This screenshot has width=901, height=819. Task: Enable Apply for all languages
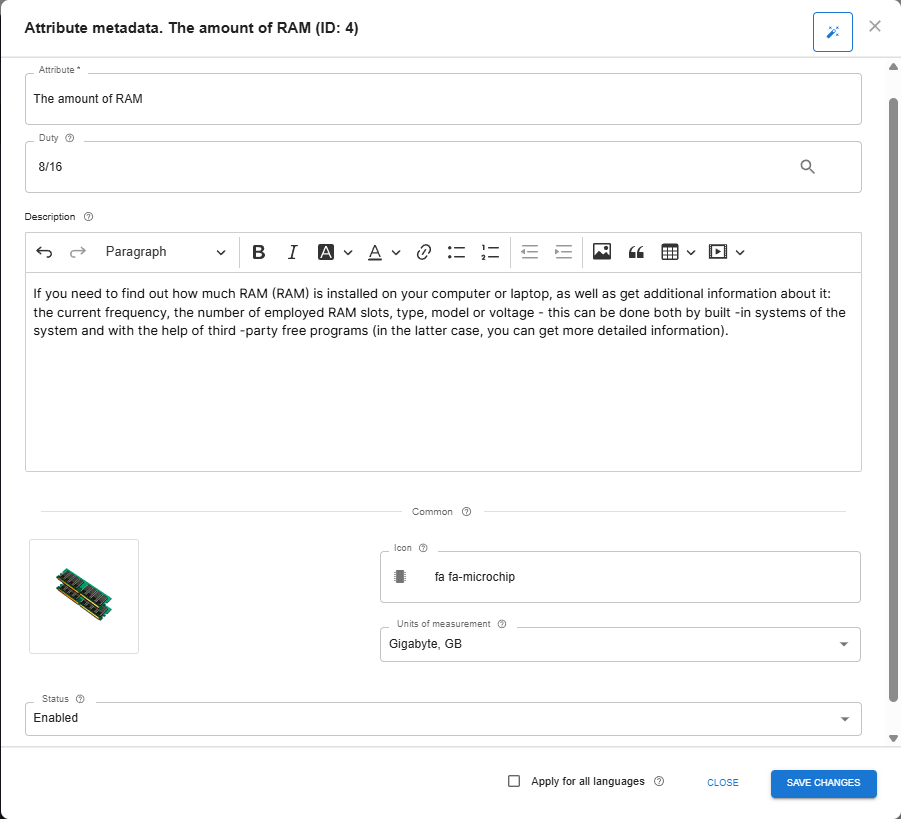pos(514,782)
